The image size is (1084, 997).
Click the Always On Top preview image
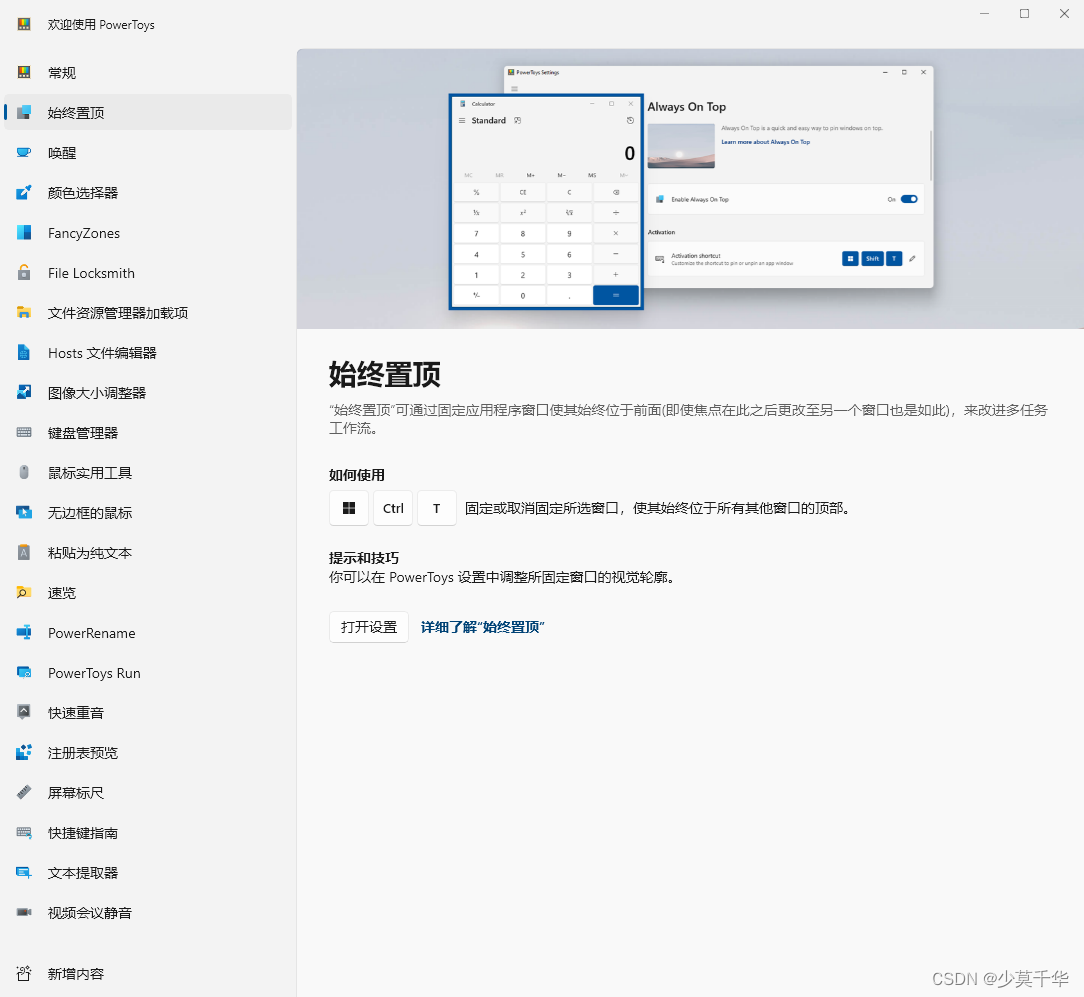coord(690,188)
